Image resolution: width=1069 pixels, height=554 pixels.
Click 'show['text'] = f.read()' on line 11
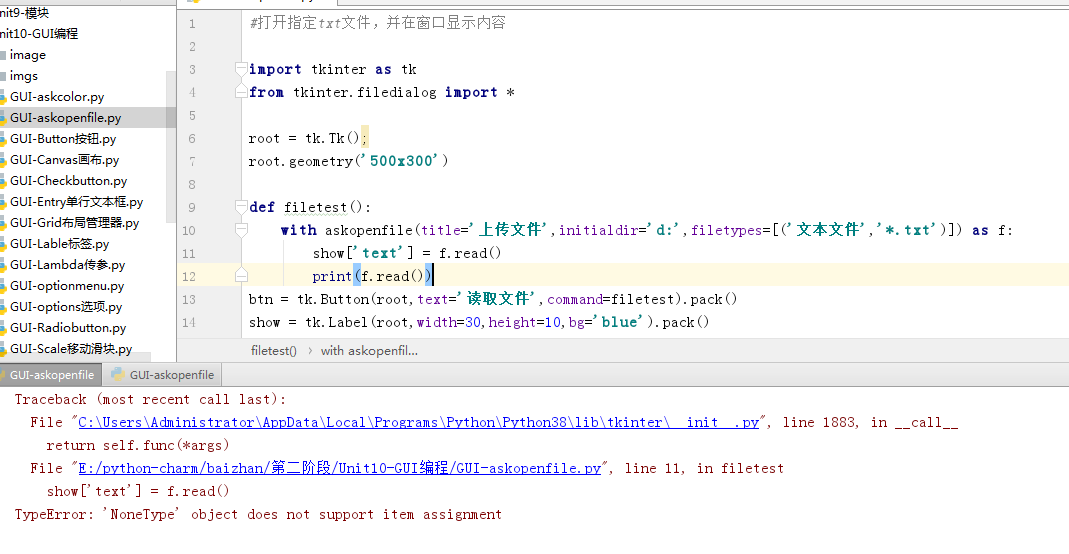[x=407, y=253]
